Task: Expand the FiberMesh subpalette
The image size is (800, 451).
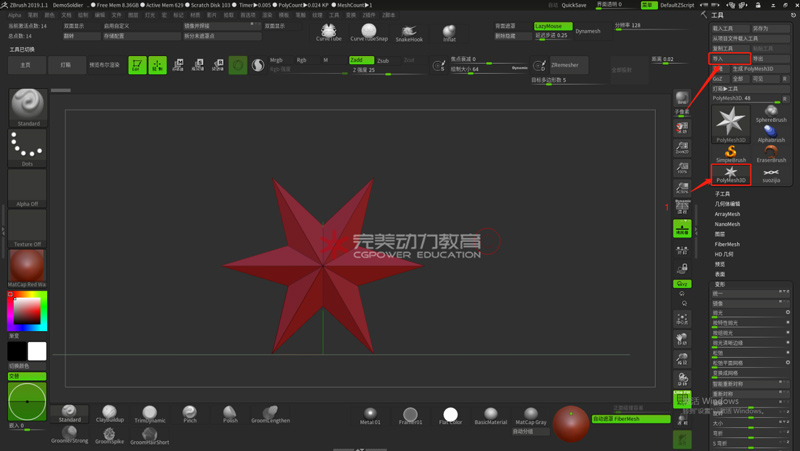Action: [727, 244]
